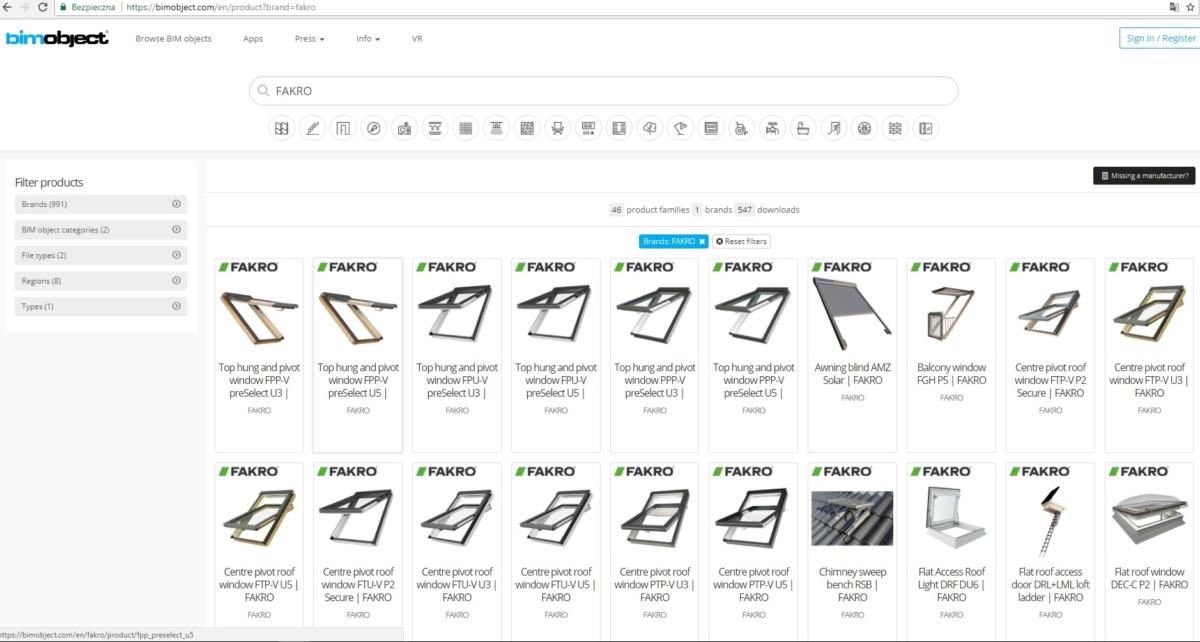Screen dimensions: 1200x642
Task: Click the flag category icon
Action: click(x=680, y=128)
